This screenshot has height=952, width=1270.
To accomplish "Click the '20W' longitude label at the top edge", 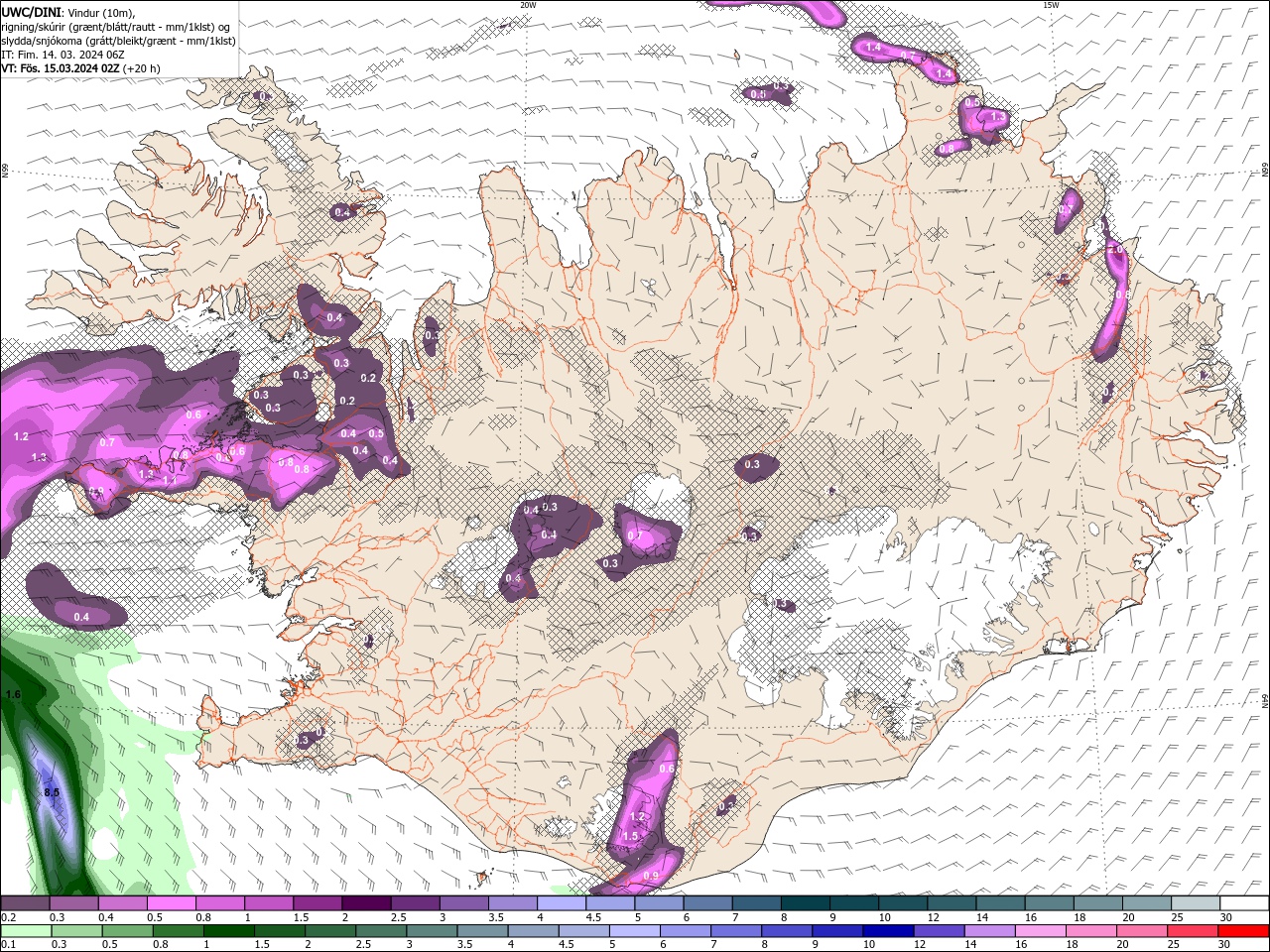I will 528,5.
